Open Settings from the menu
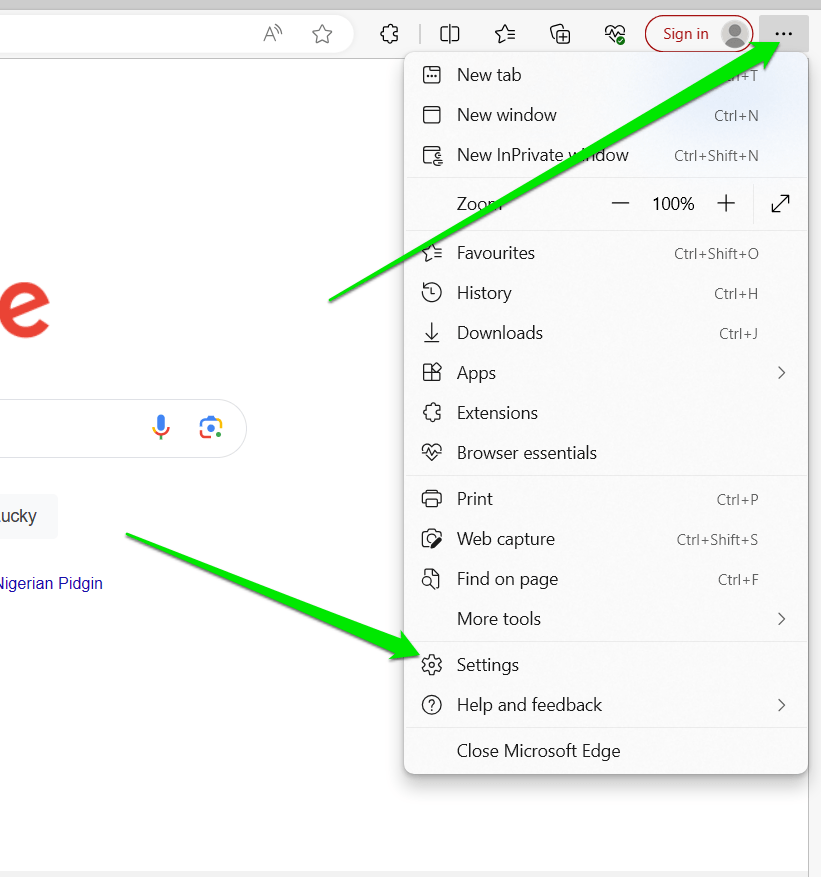 606,665
